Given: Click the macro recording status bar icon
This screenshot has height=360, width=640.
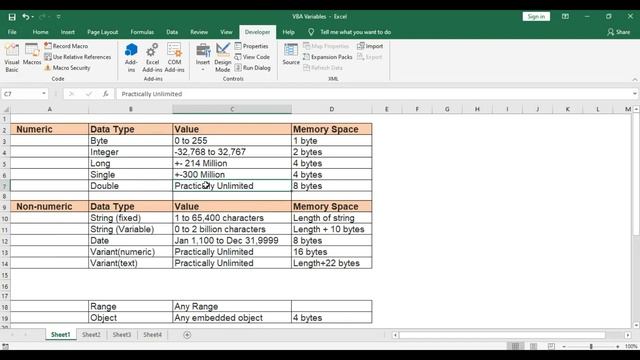Looking at the screenshot, I should [x=5, y=346].
